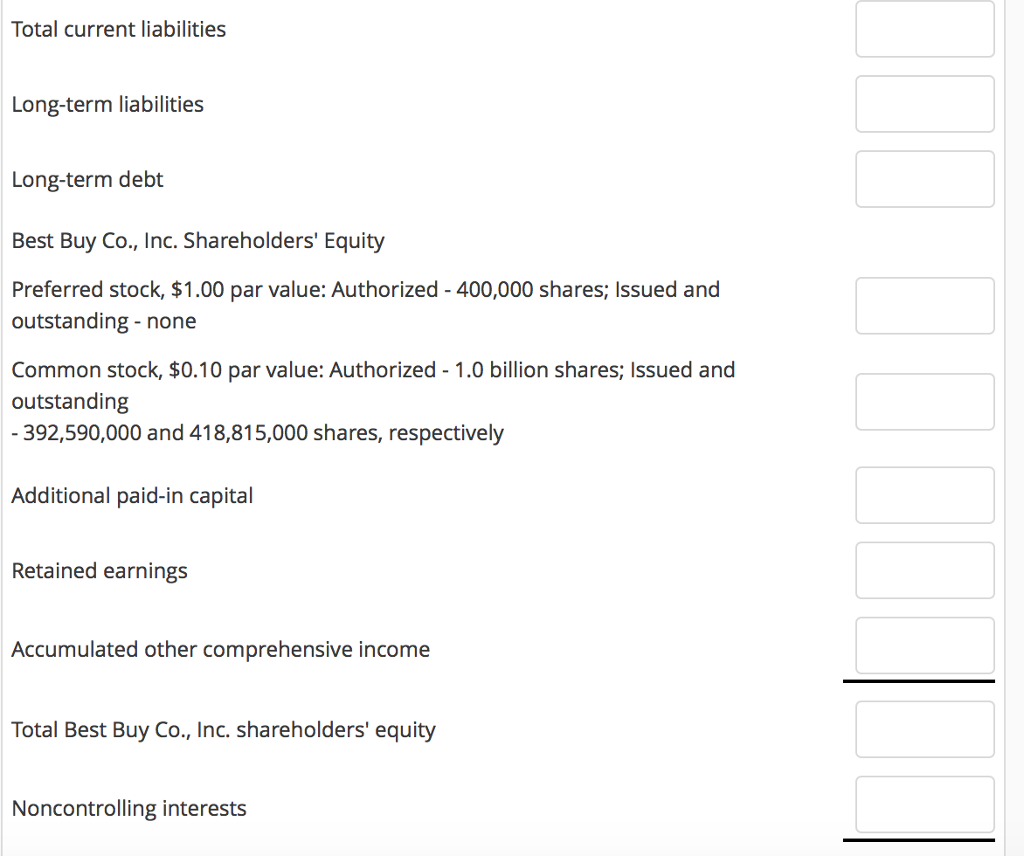Click the Common stock amount field
Image resolution: width=1024 pixels, height=856 pixels.
[x=924, y=401]
